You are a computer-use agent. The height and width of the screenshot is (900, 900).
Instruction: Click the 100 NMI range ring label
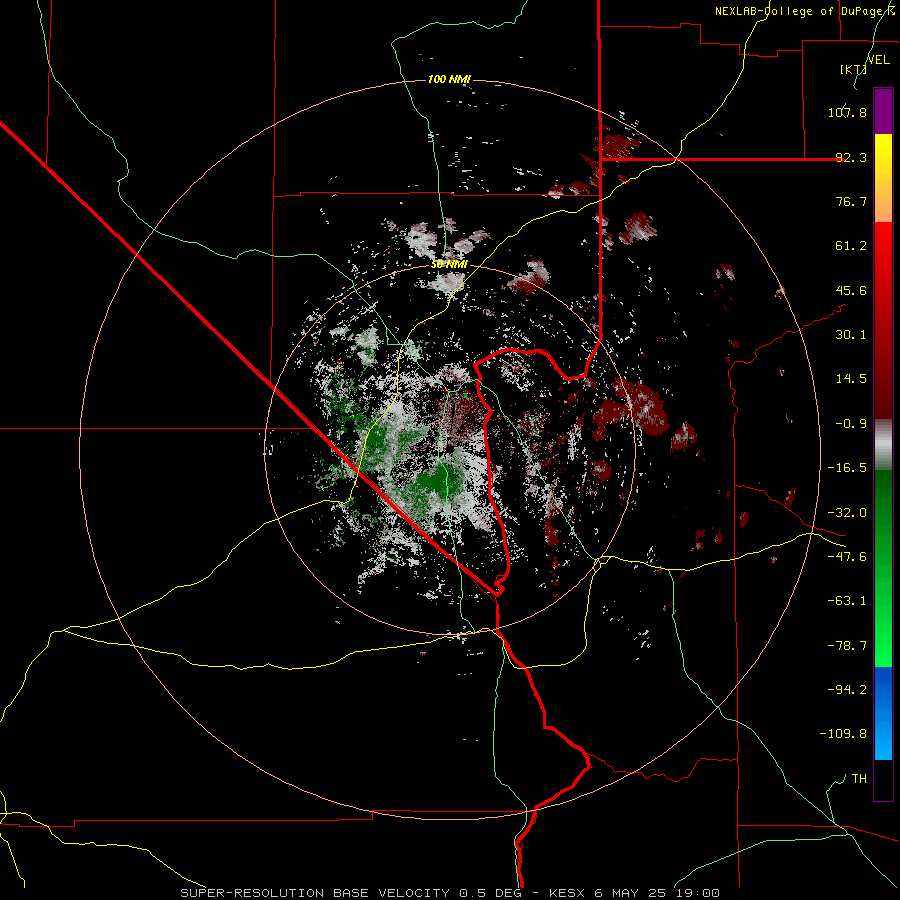pos(449,79)
